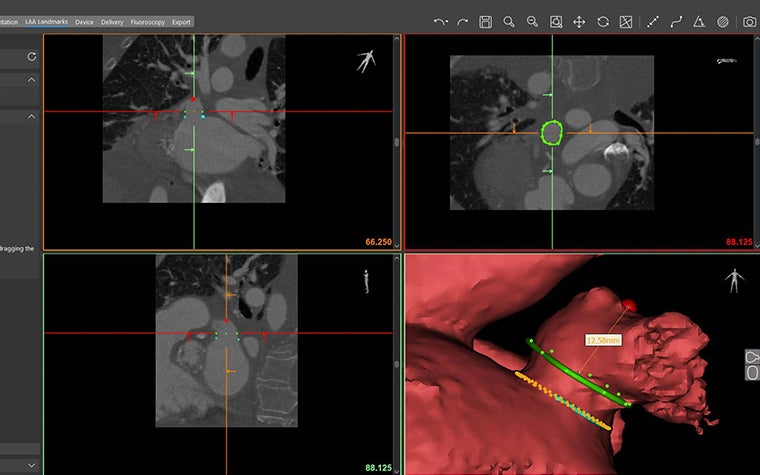The width and height of the screenshot is (760, 475).
Task: Click scroll-down arrow of green-bordered view
Action: point(396,470)
